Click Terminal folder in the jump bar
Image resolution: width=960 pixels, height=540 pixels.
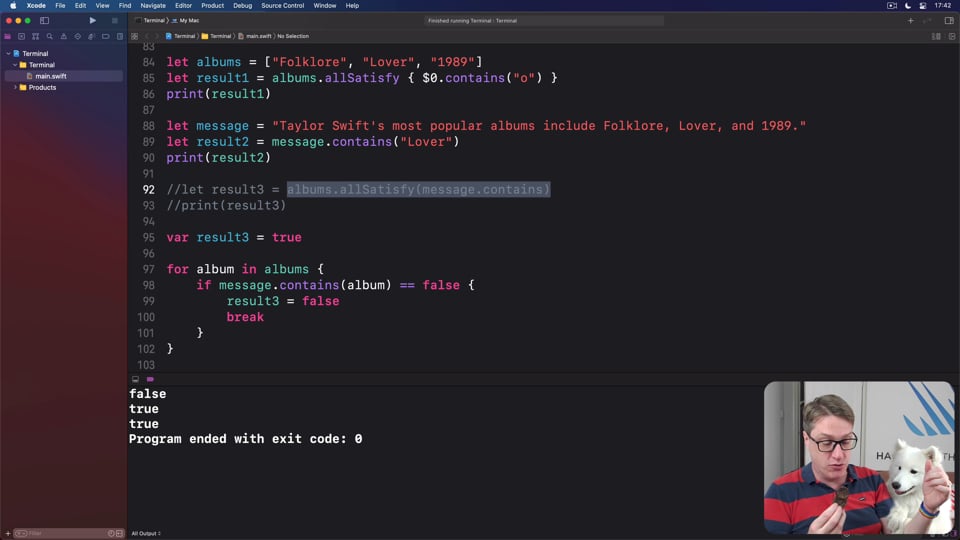tap(217, 36)
